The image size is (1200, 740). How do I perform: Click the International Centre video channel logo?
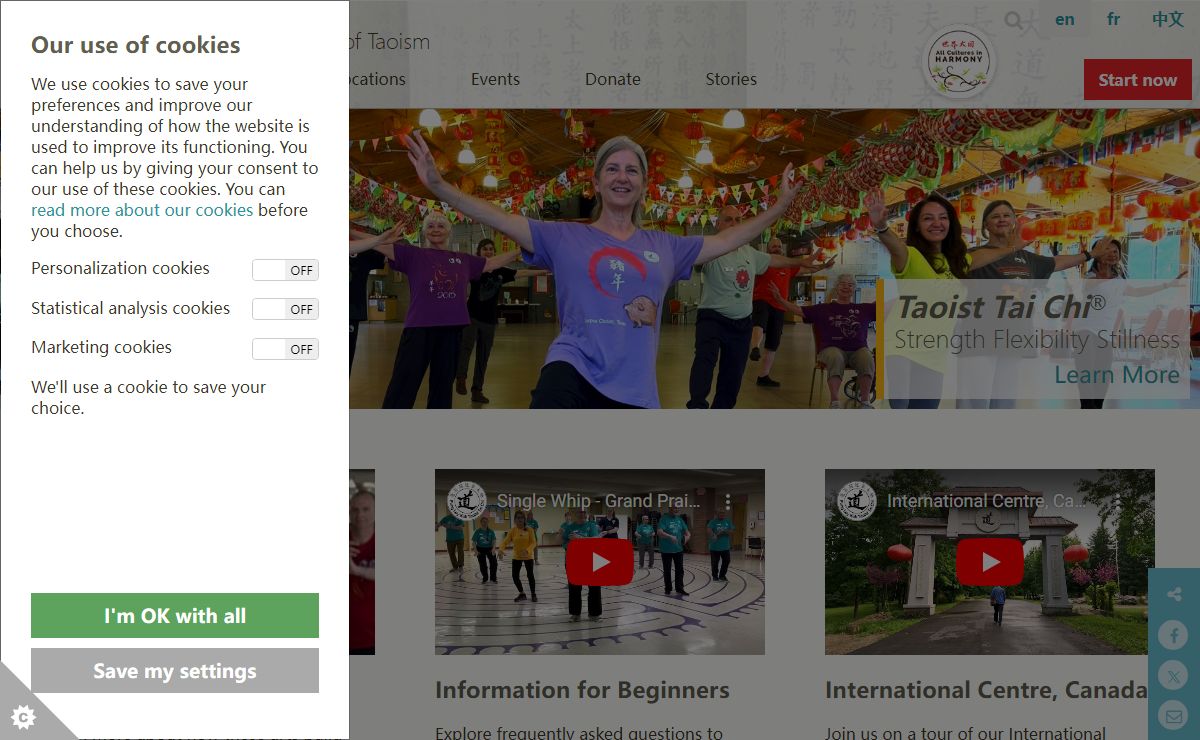point(857,500)
